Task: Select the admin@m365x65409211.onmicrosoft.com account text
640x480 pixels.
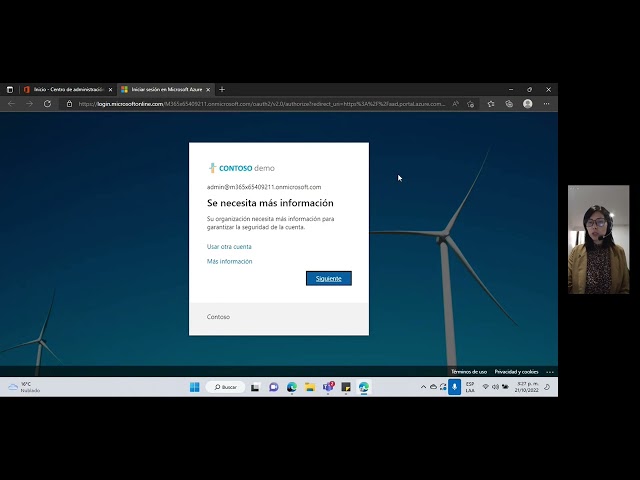Action: [x=264, y=187]
